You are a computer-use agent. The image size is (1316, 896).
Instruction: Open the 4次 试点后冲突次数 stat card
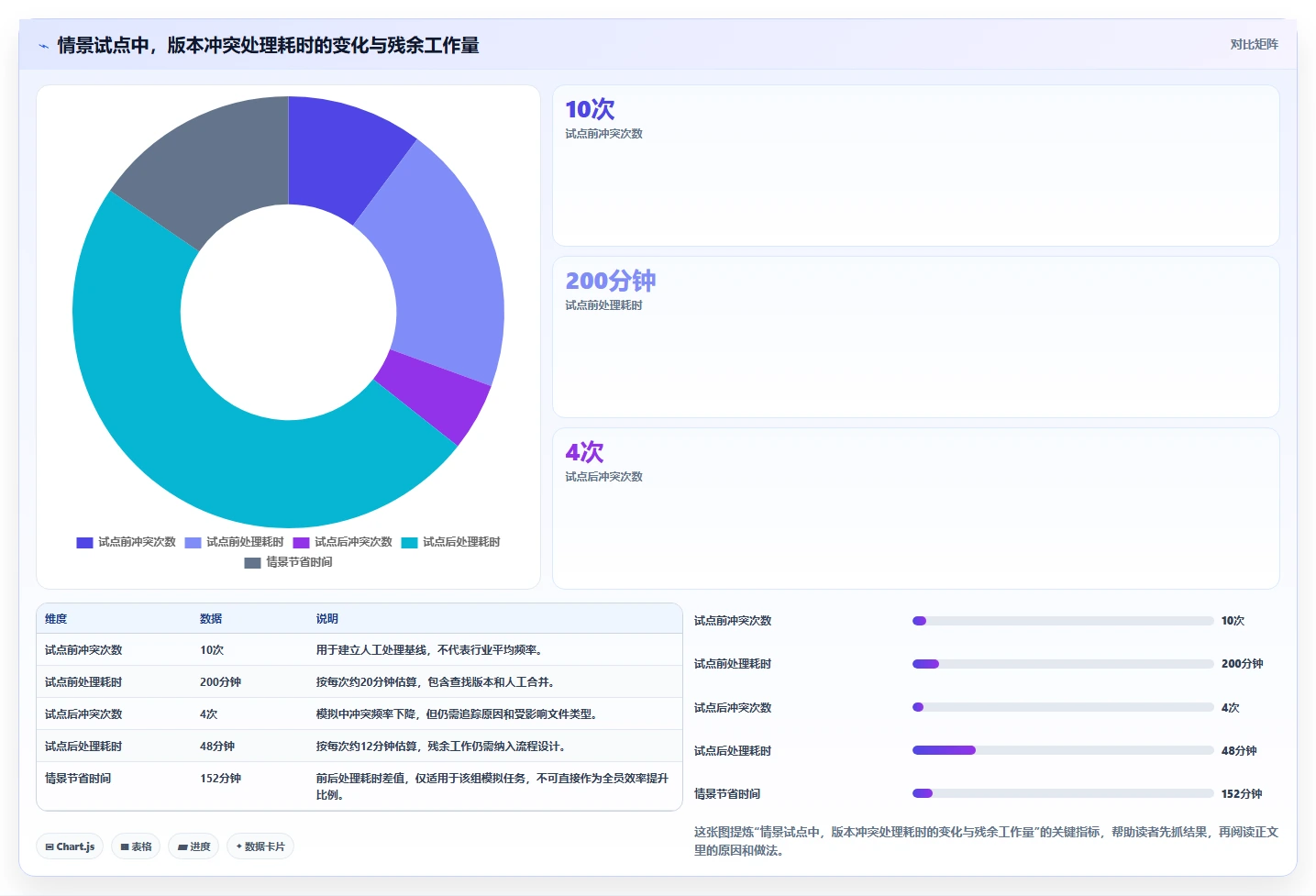pyautogui.click(x=915, y=509)
